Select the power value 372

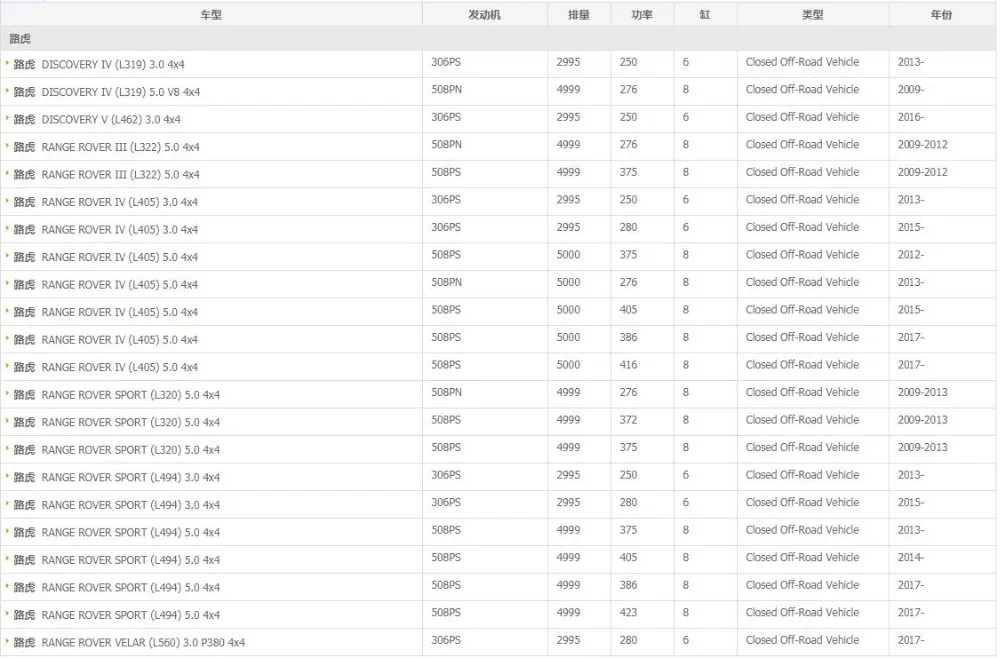click(628, 420)
